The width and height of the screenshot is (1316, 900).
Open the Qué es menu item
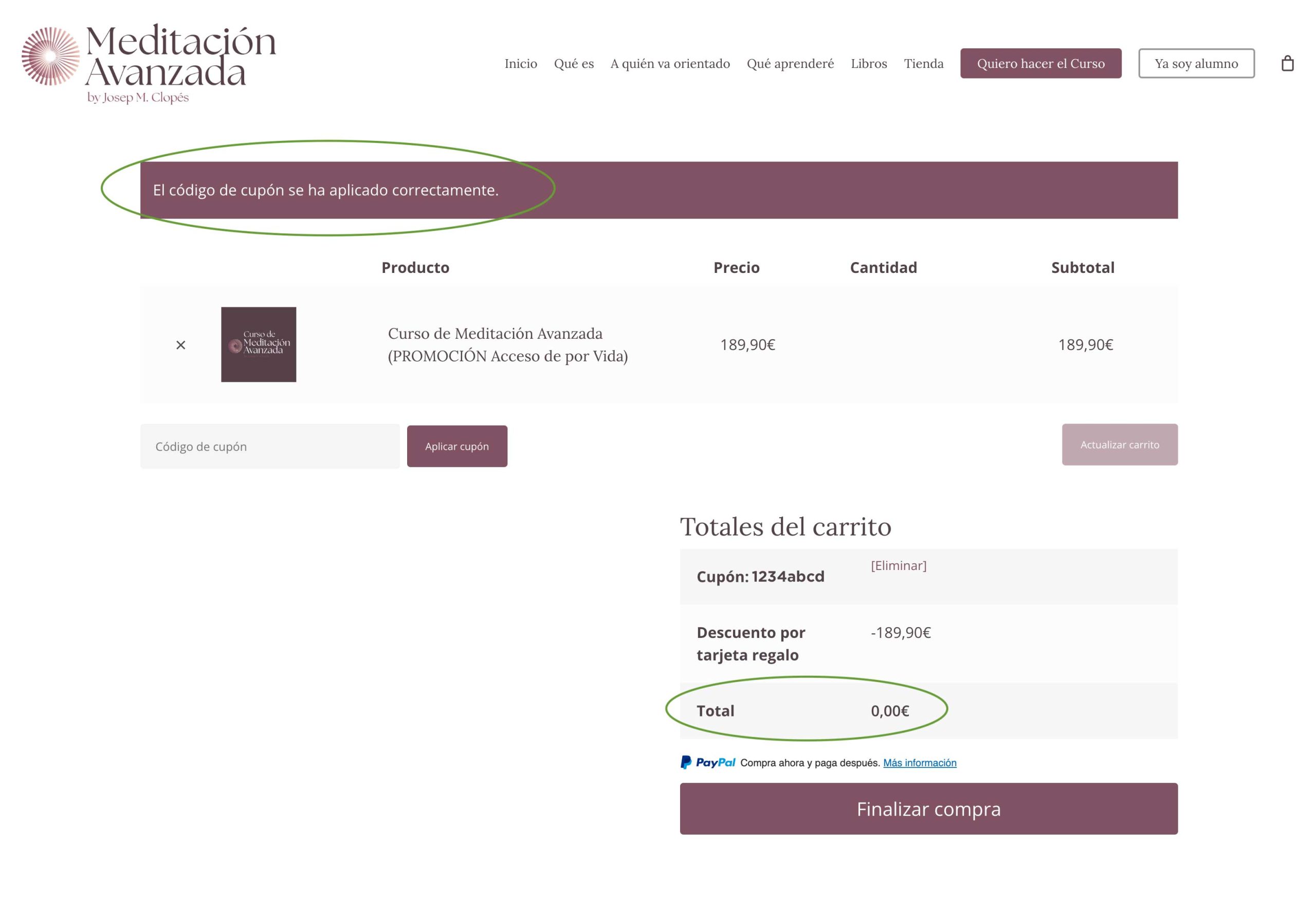click(574, 63)
